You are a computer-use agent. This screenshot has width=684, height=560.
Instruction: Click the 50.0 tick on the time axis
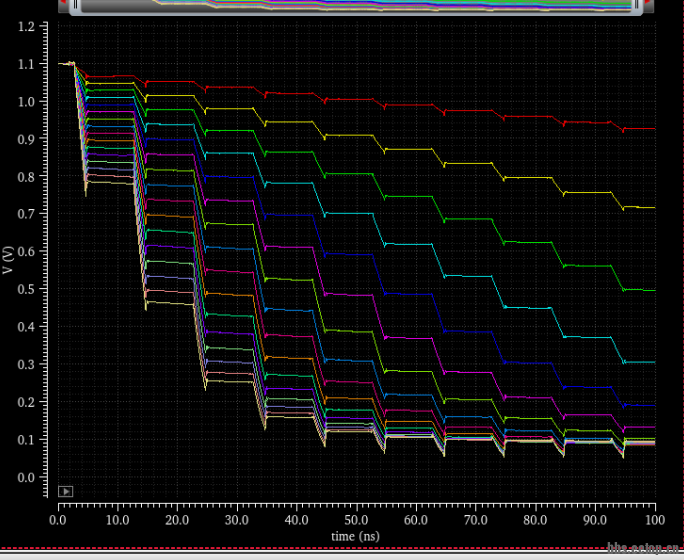(x=357, y=521)
